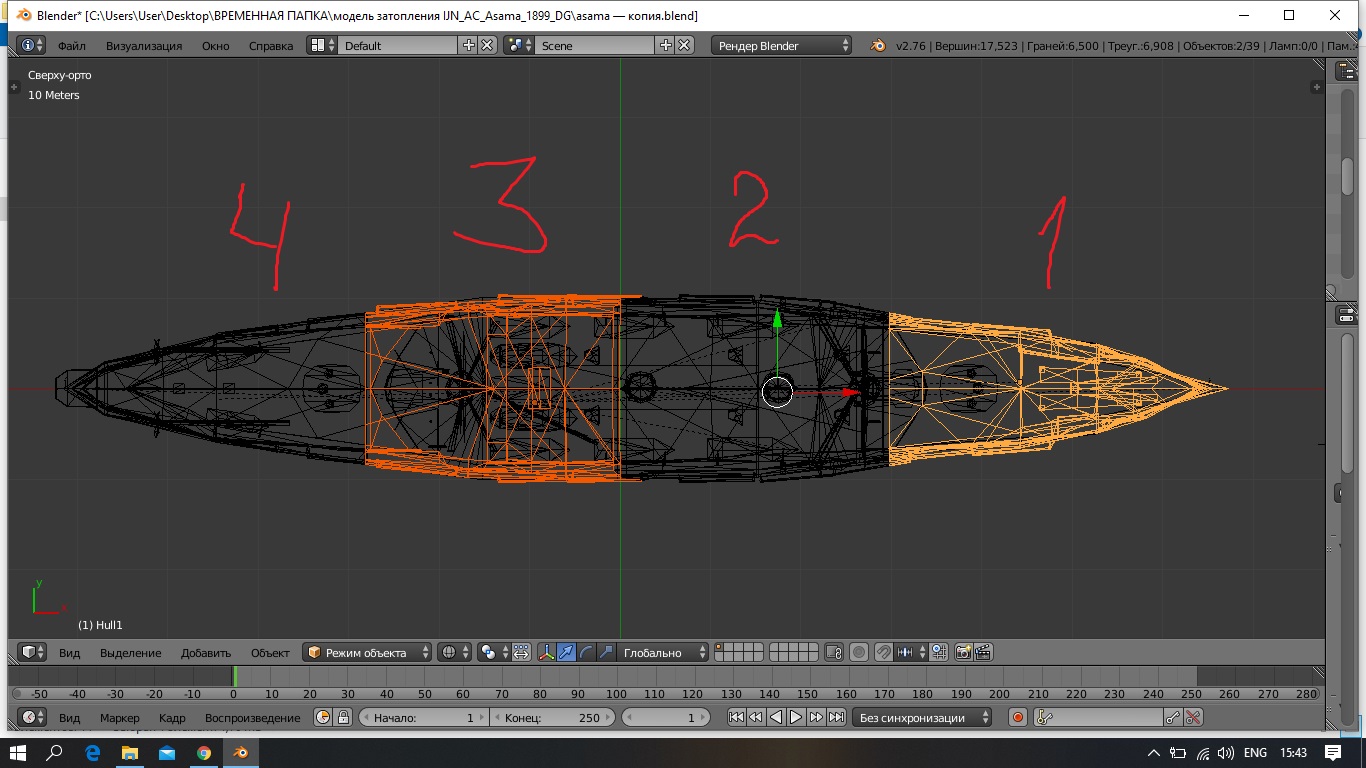The image size is (1366, 768).
Task: Open the Файл menu
Action: 71,45
